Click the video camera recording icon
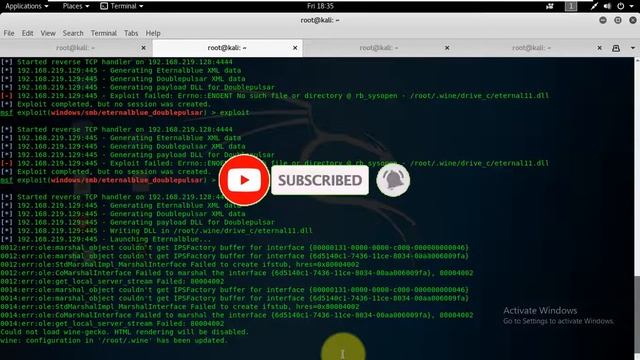The image size is (640, 360). click(550, 6)
